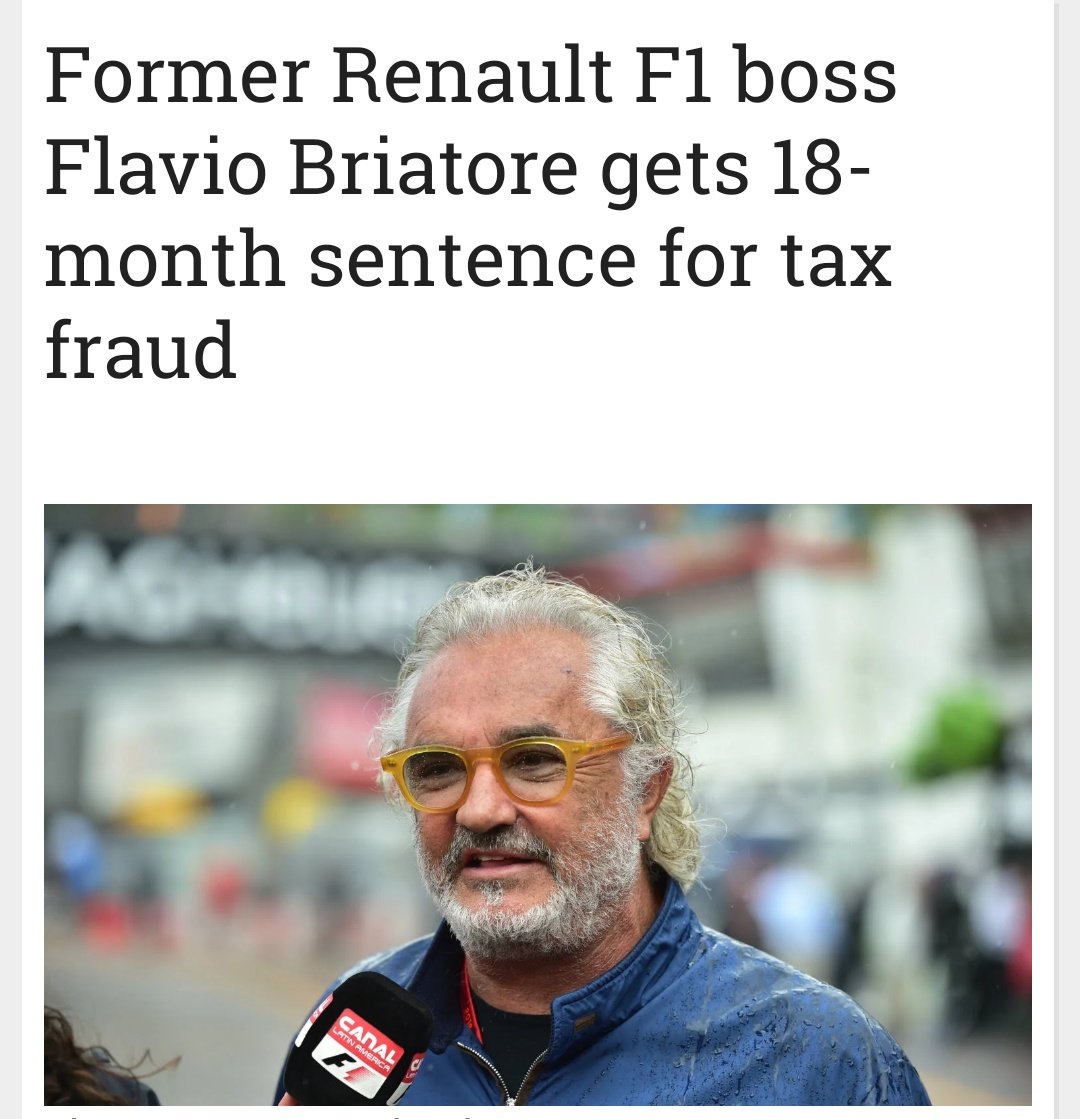Click the yellow glasses in the photo

click(505, 769)
